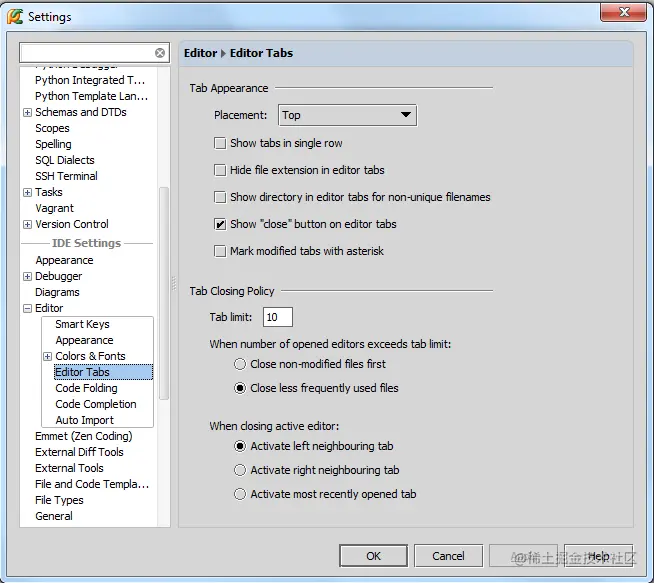This screenshot has height=583, width=654.
Task: Click the Tab limit input field
Action: click(x=278, y=317)
